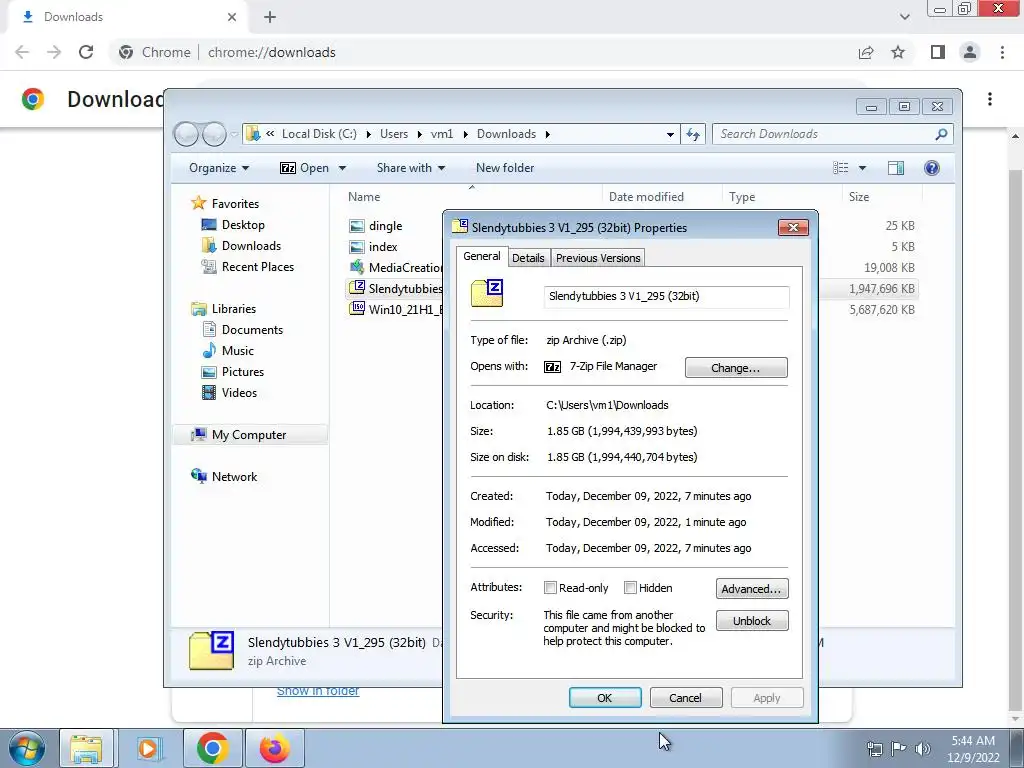Expand the Open button's dropdown arrow
Image resolution: width=1024 pixels, height=768 pixels.
[x=342, y=168]
